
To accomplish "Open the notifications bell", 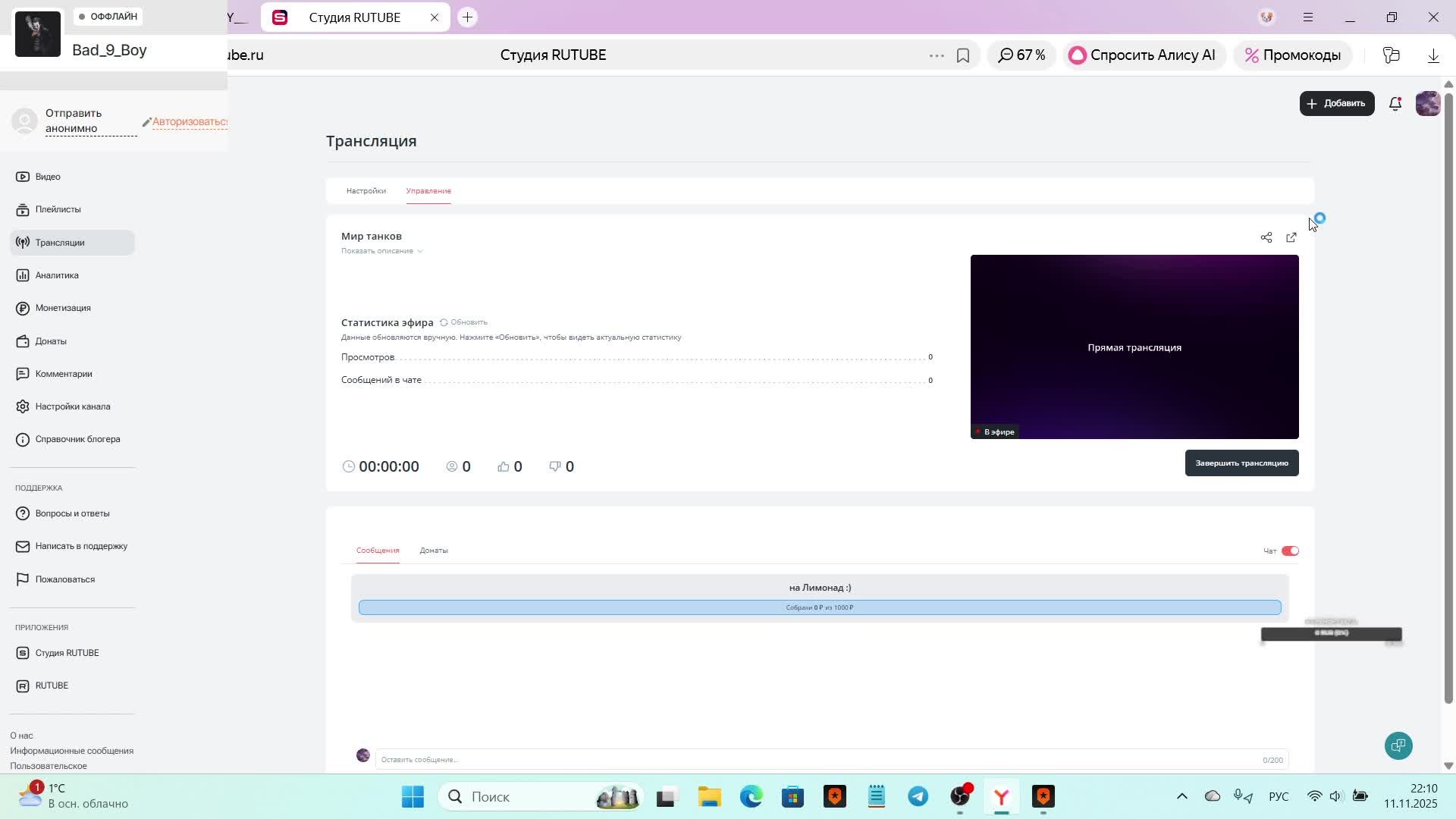I will (1395, 104).
